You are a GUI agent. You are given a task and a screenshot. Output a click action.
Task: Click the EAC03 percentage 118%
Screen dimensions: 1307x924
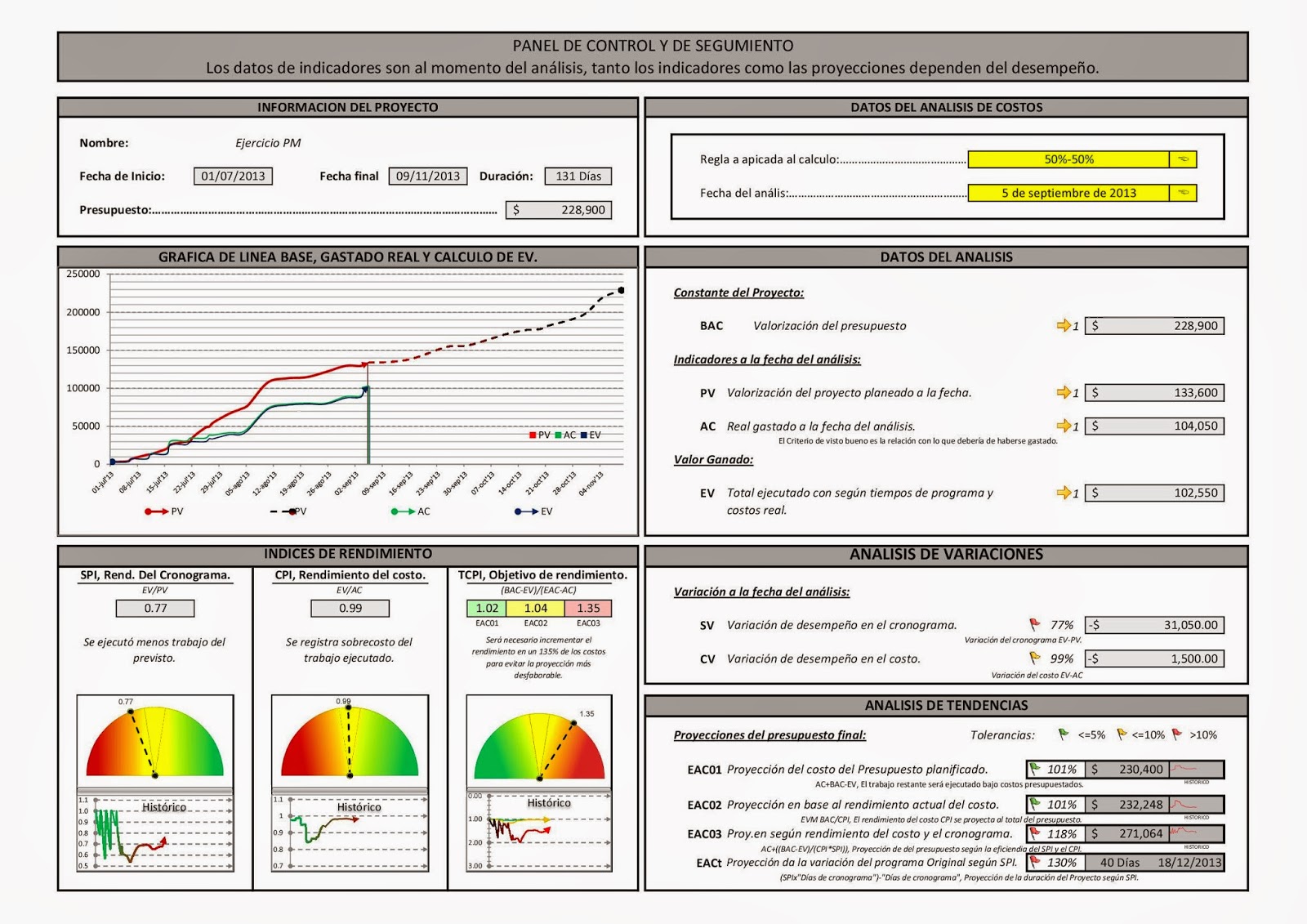[1061, 833]
